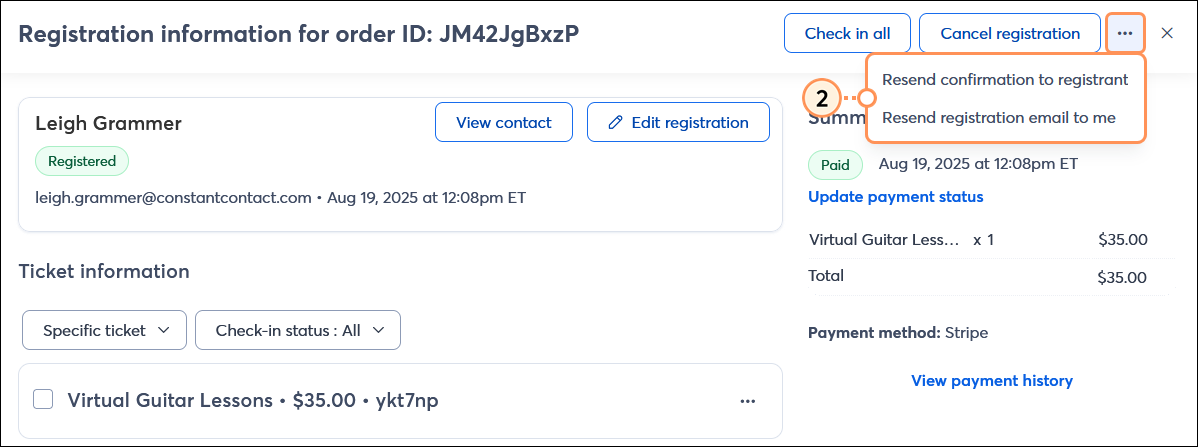
Task: Open View contact for Leigh Grammer
Action: click(504, 123)
